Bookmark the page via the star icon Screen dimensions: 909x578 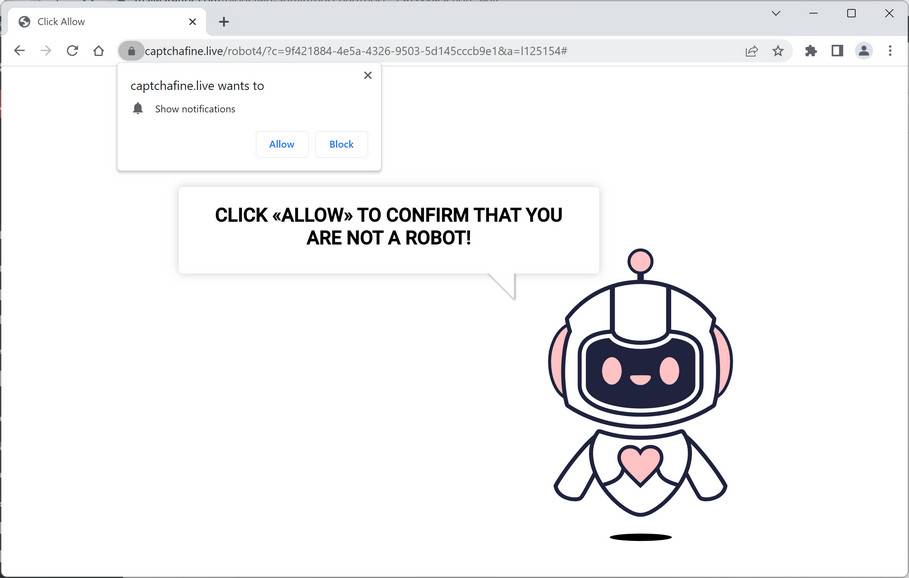point(778,50)
